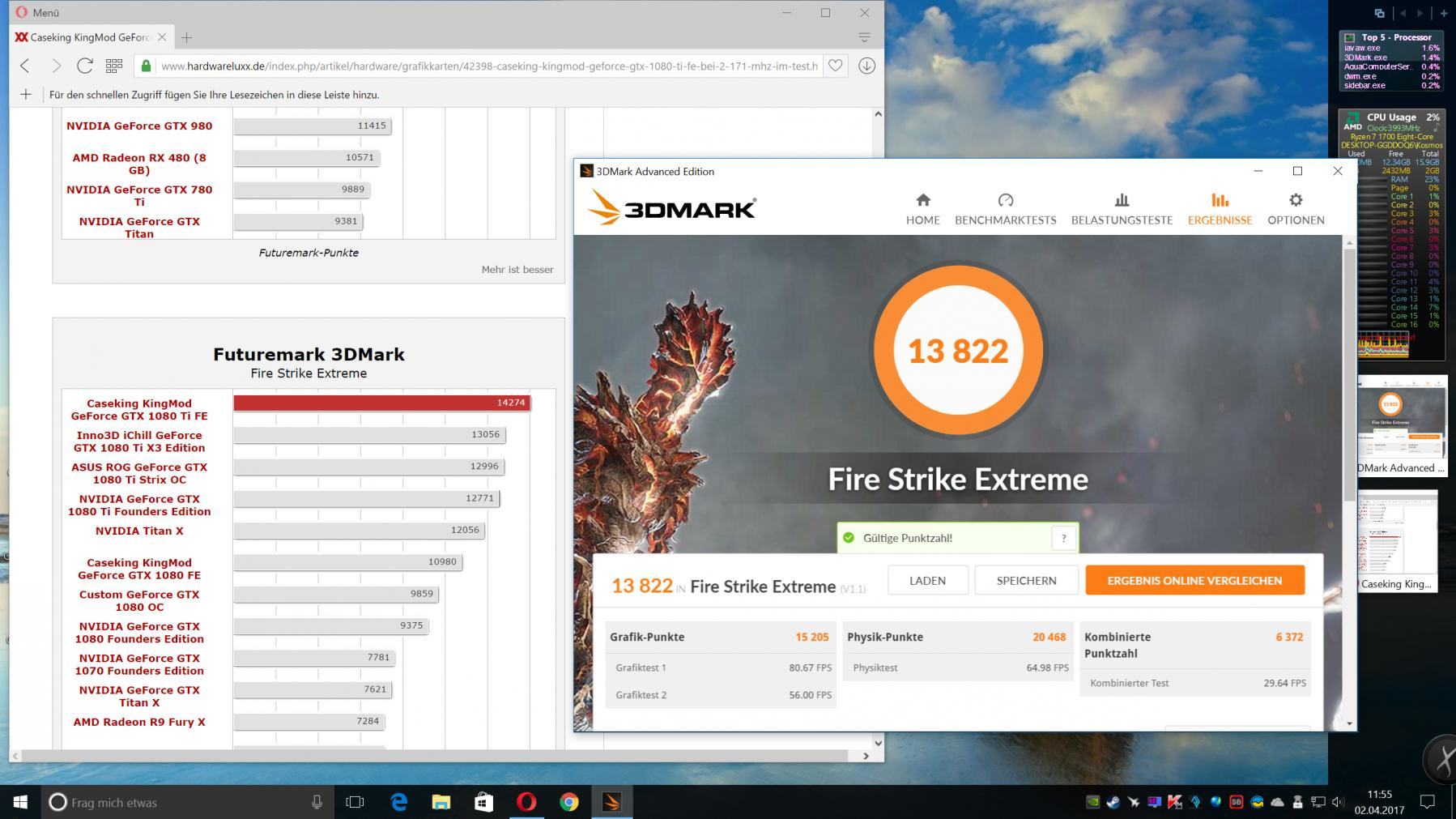Viewport: 1456px width, 819px height.
Task: Close the Caseking KingMod tab
Action: click(162, 37)
